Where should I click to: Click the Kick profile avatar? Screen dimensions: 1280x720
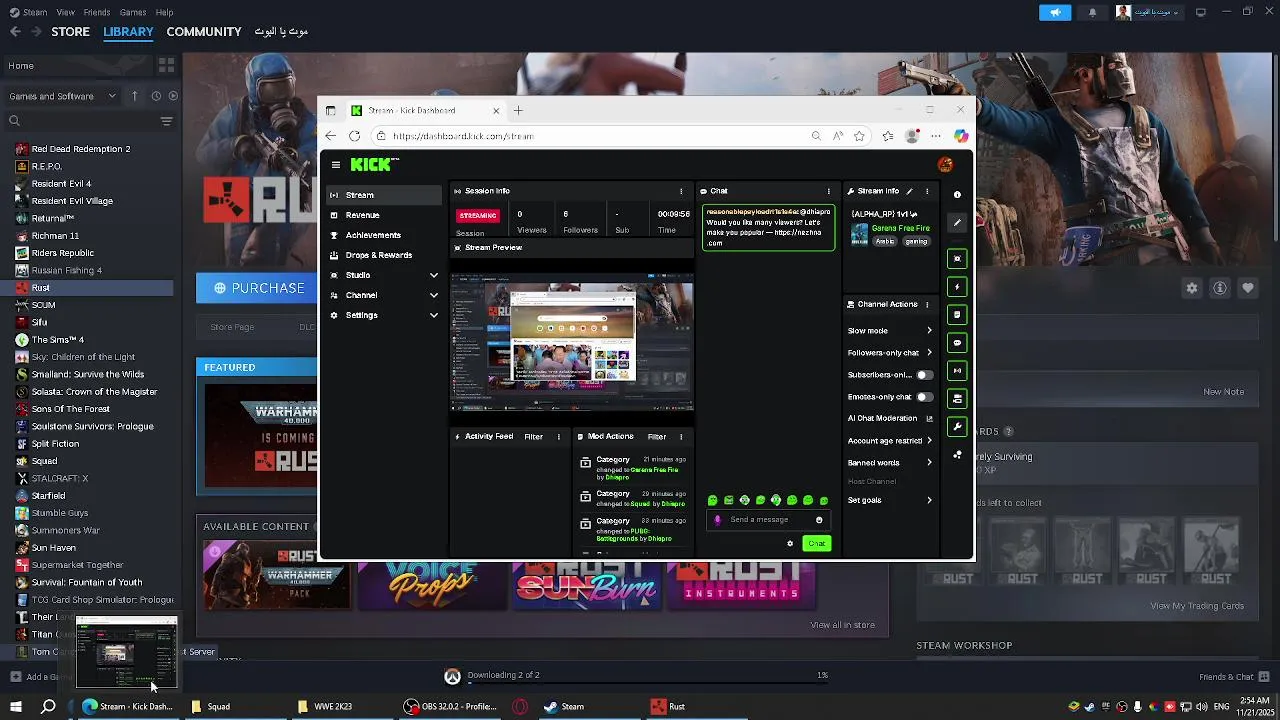(x=945, y=165)
